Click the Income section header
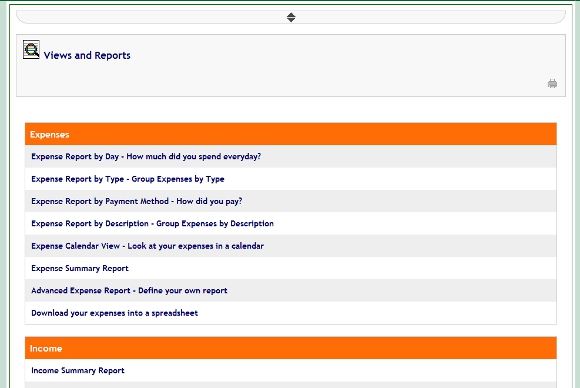Viewport: 580px width, 388px height. (x=291, y=348)
